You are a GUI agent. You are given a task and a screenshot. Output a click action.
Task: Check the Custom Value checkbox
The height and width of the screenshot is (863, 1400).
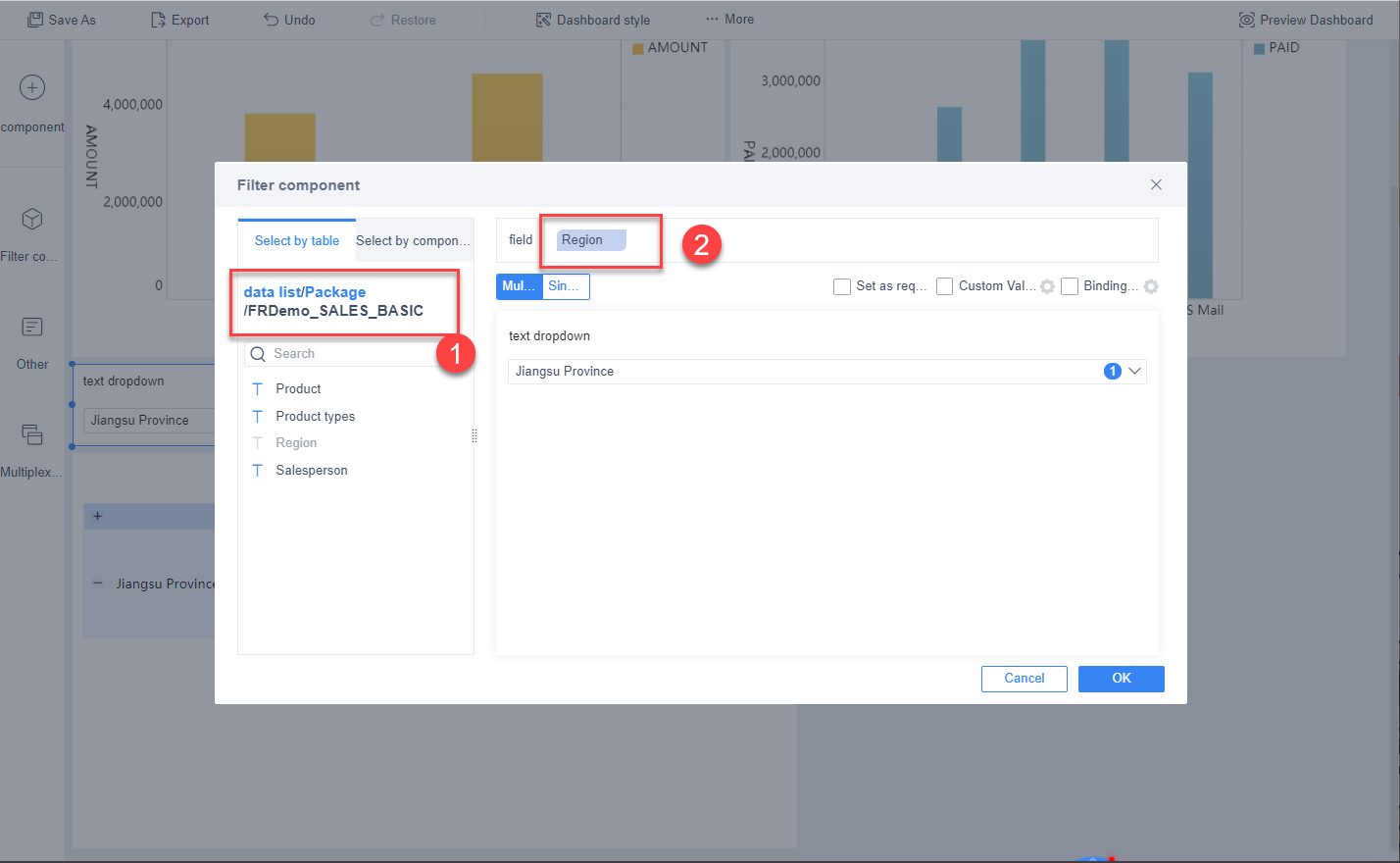[945, 286]
